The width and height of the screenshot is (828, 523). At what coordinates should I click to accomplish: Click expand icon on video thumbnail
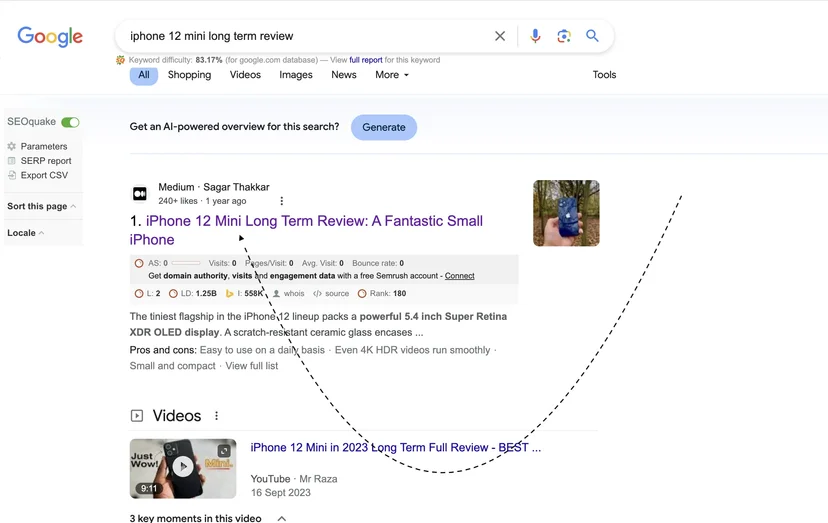point(224,451)
